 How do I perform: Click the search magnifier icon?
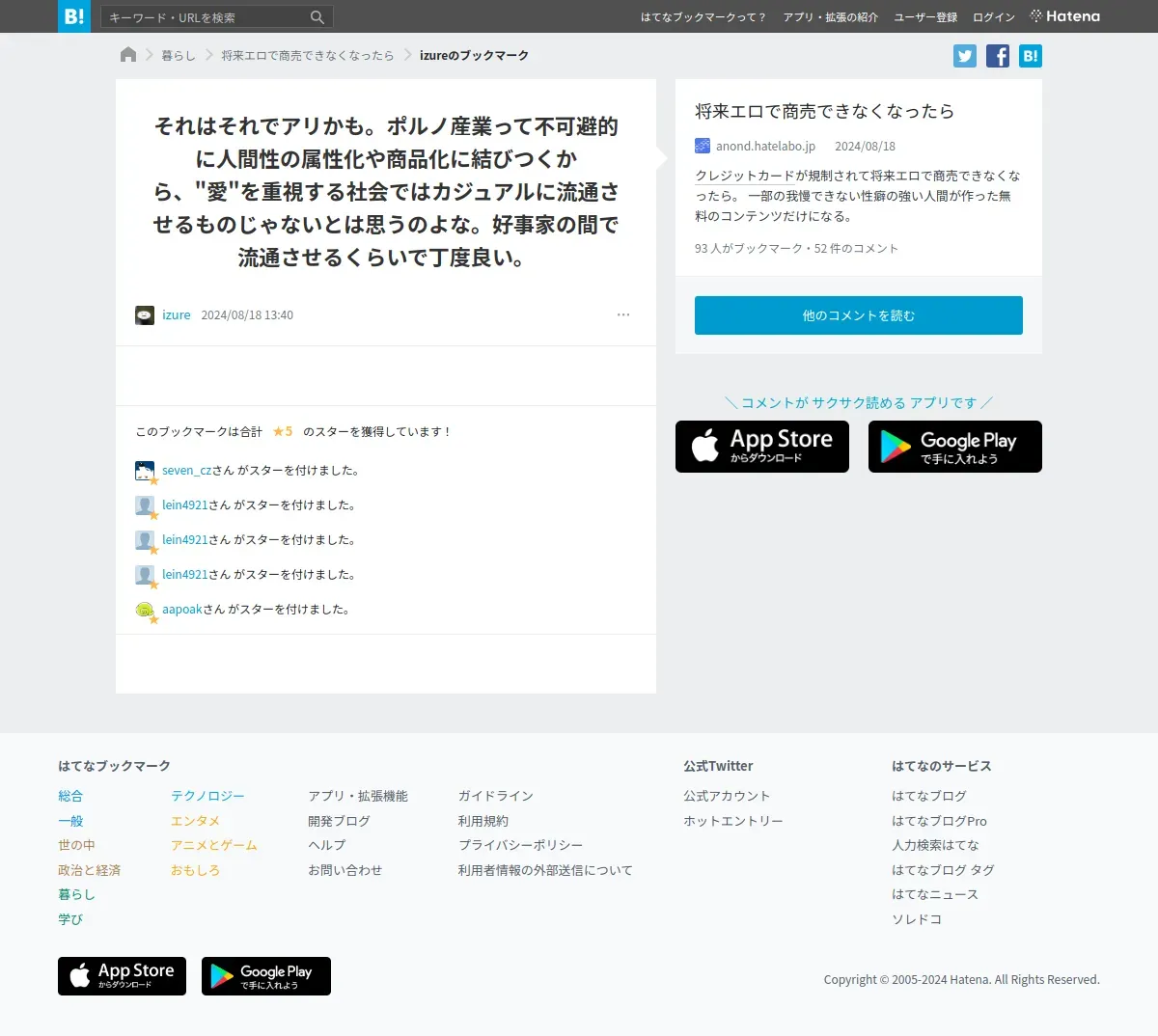317,17
